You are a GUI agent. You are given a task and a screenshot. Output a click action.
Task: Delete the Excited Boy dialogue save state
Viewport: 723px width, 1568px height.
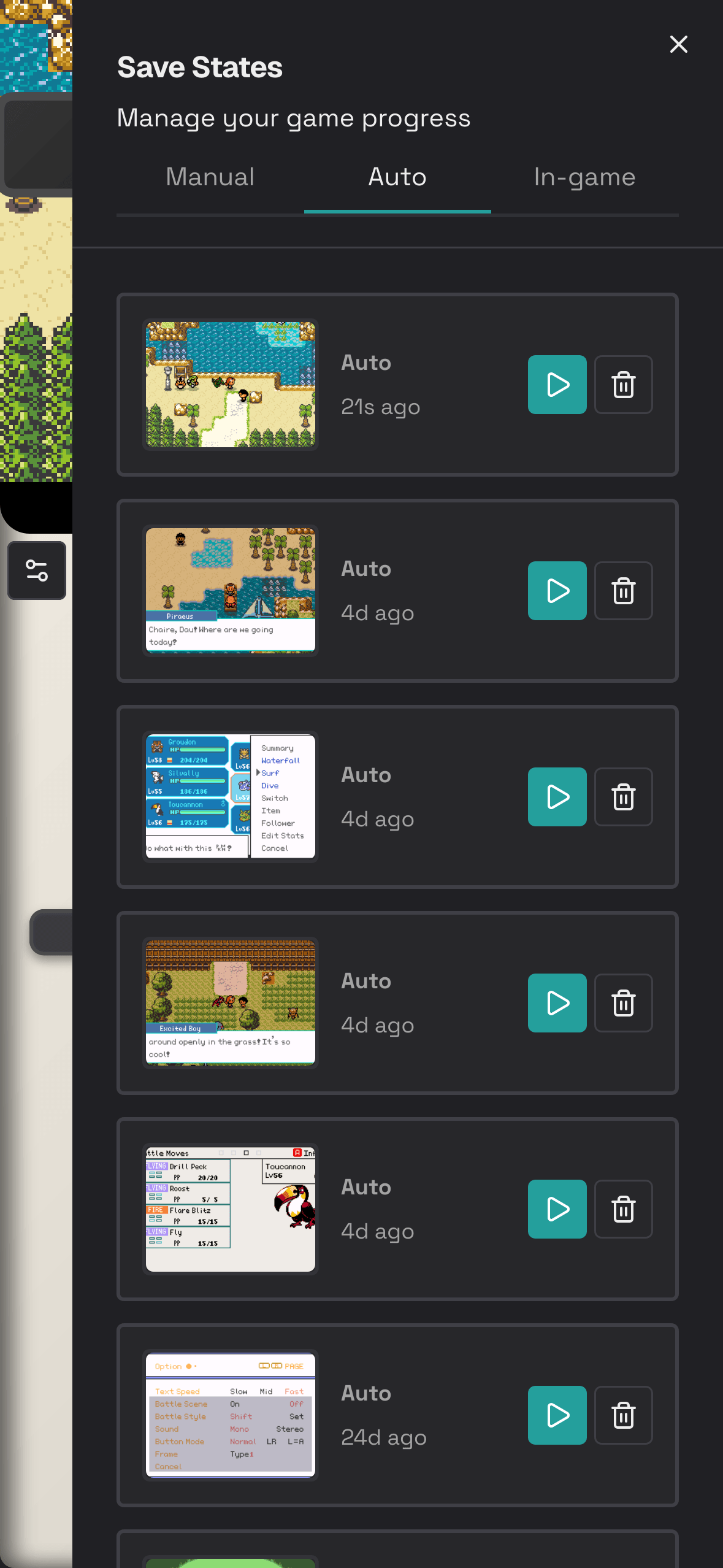[624, 1003]
